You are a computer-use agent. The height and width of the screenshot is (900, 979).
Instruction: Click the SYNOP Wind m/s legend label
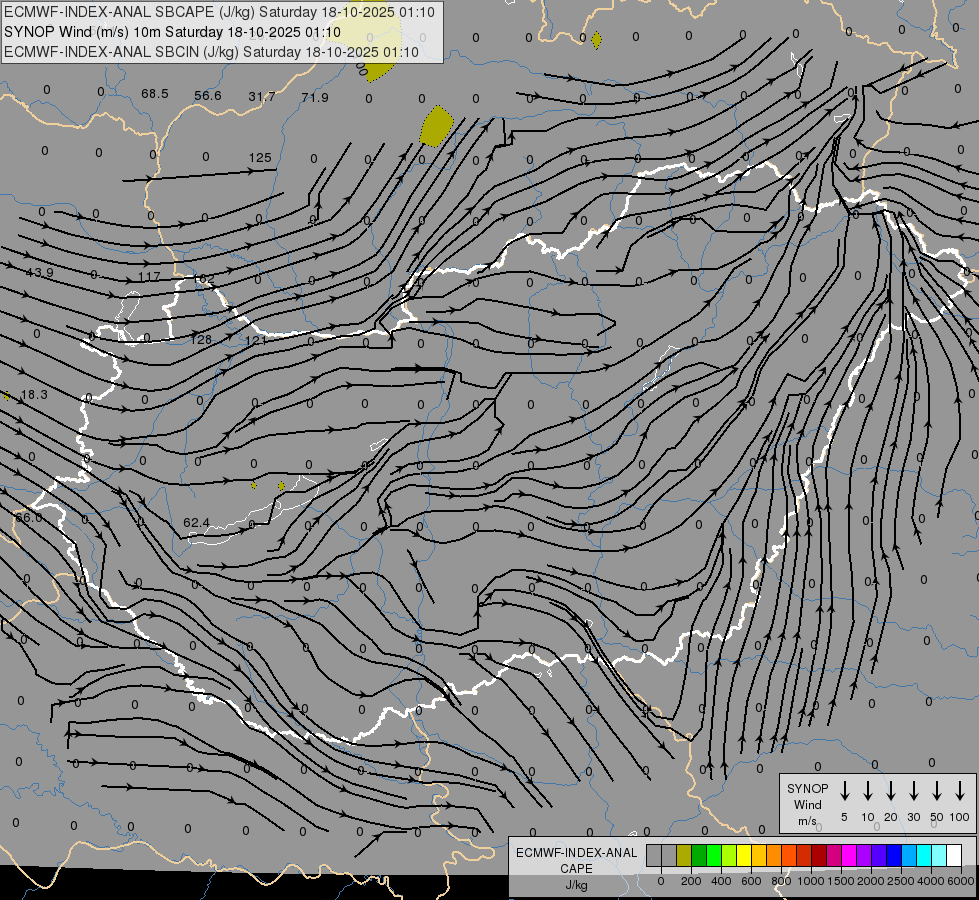(x=807, y=804)
